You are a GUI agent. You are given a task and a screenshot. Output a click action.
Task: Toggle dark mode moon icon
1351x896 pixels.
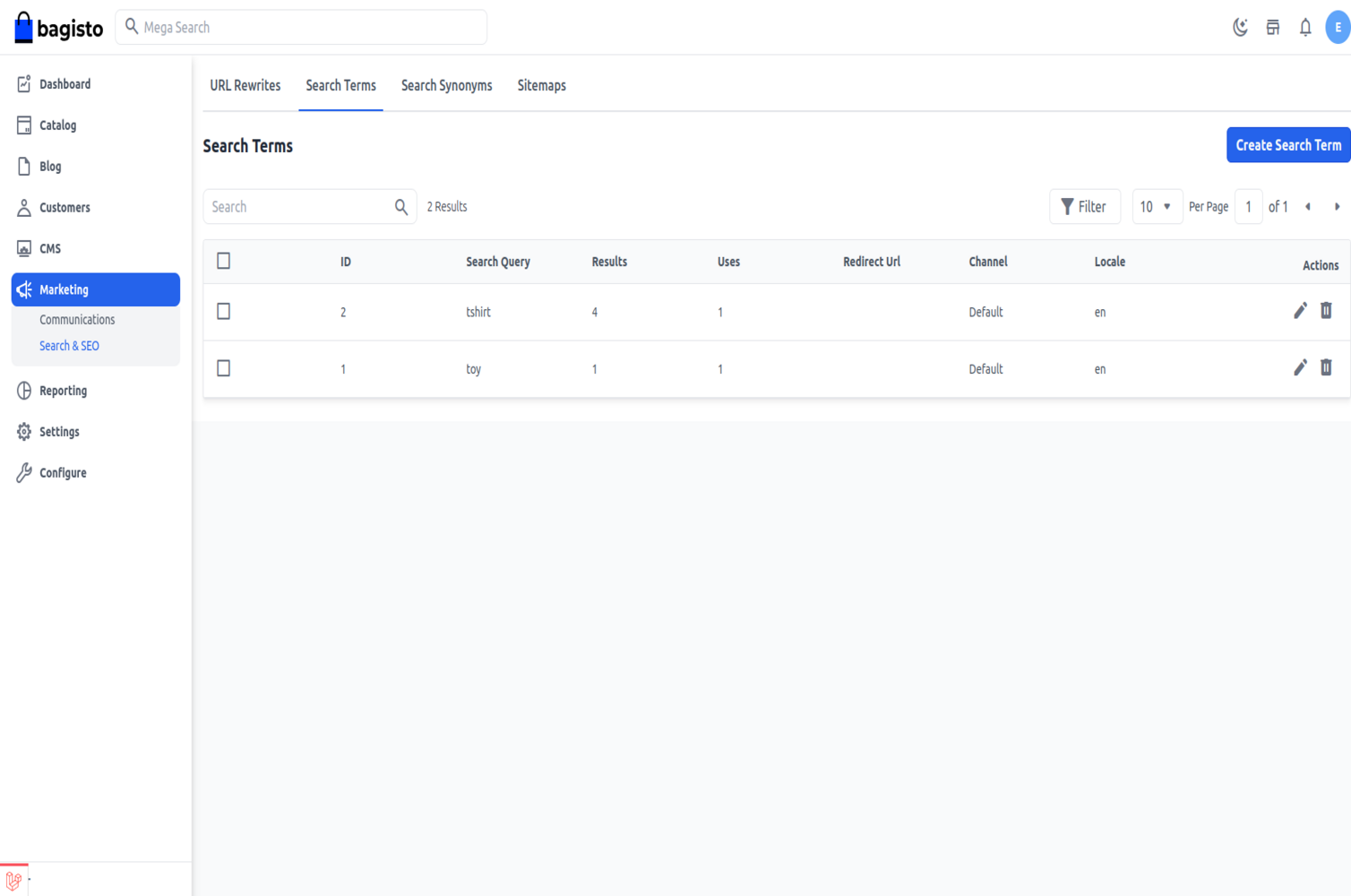point(1240,28)
